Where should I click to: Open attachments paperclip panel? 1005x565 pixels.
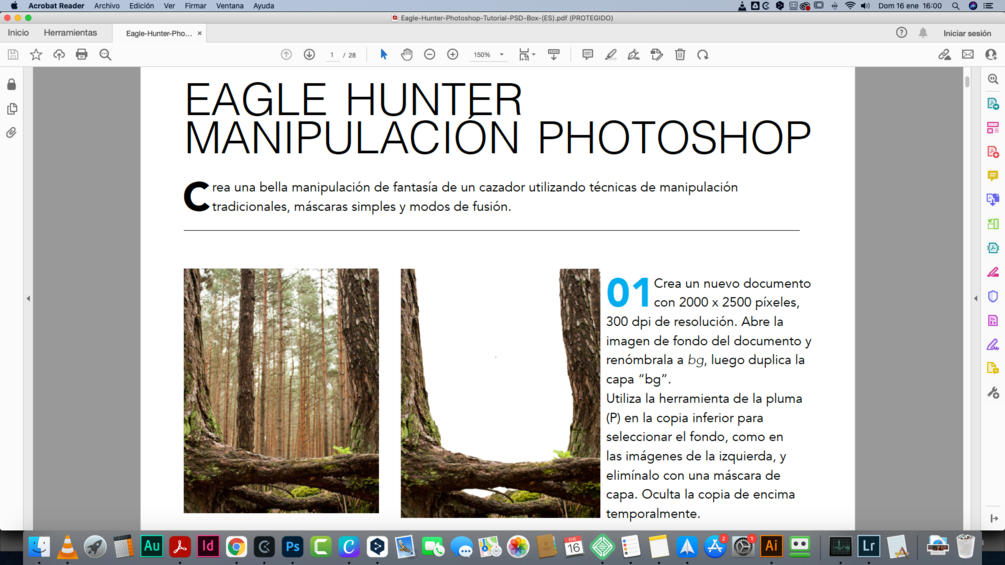(x=12, y=133)
